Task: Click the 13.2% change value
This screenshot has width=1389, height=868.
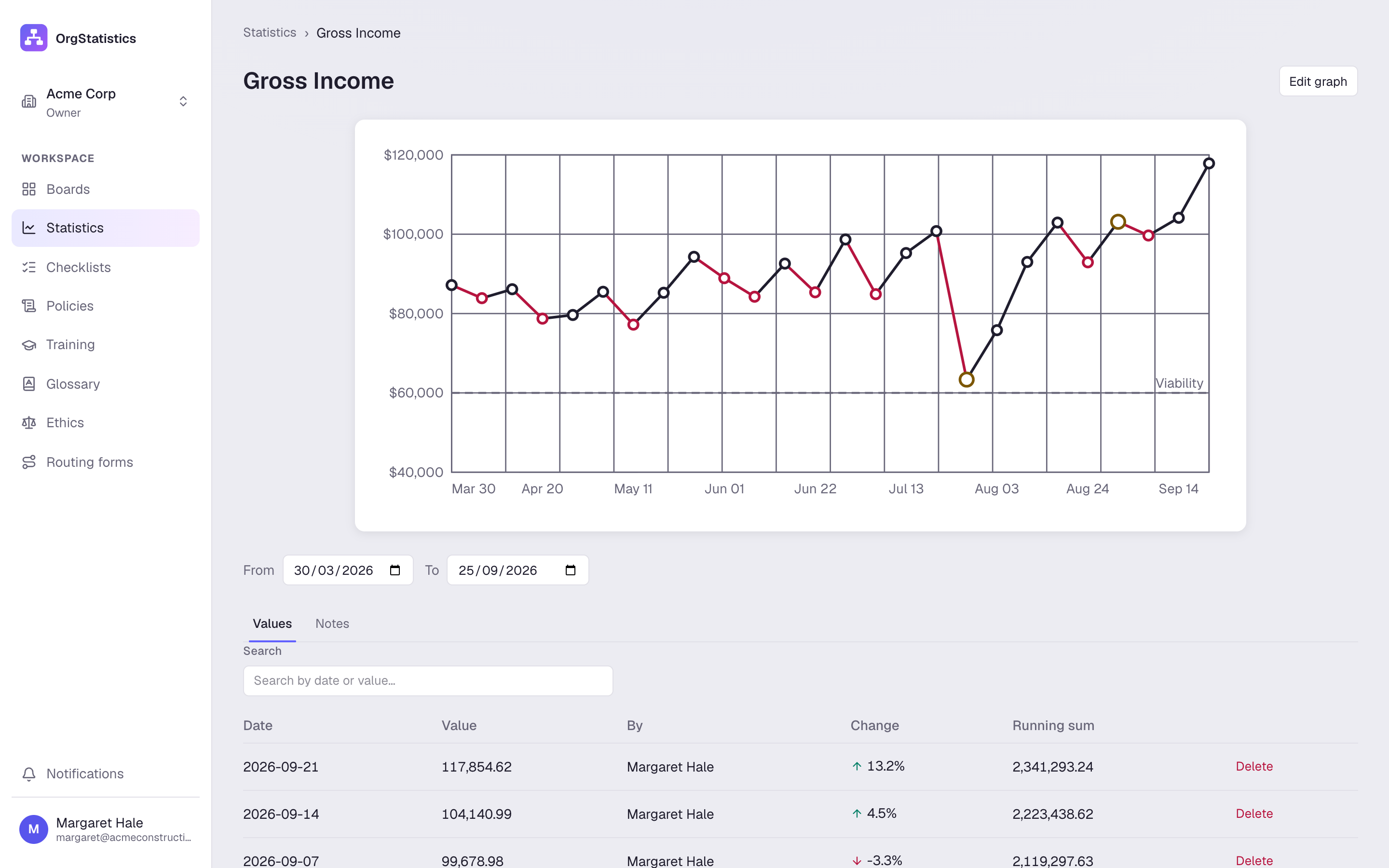Action: 885,766
